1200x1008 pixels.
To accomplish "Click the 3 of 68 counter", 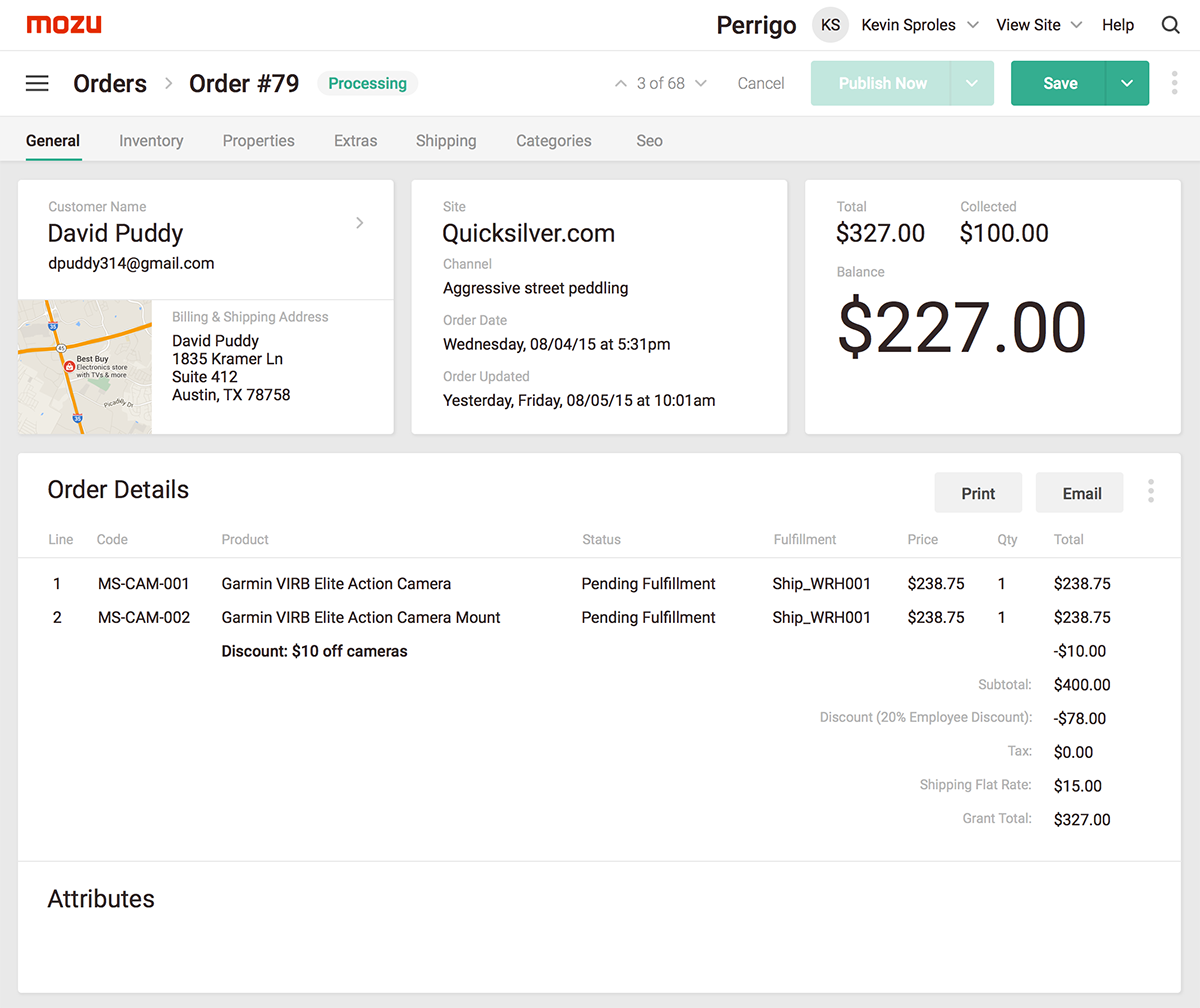I will [x=661, y=83].
